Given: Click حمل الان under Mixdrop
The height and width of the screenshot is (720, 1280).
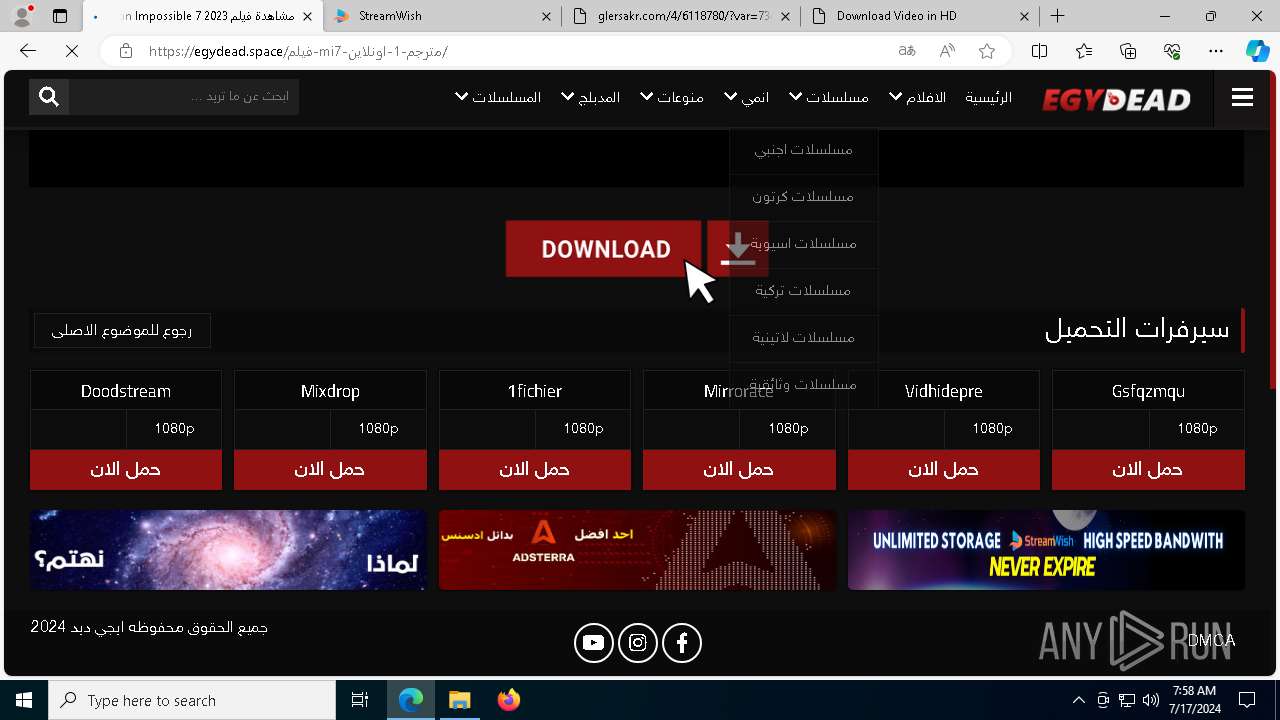Looking at the screenshot, I should coord(330,469).
